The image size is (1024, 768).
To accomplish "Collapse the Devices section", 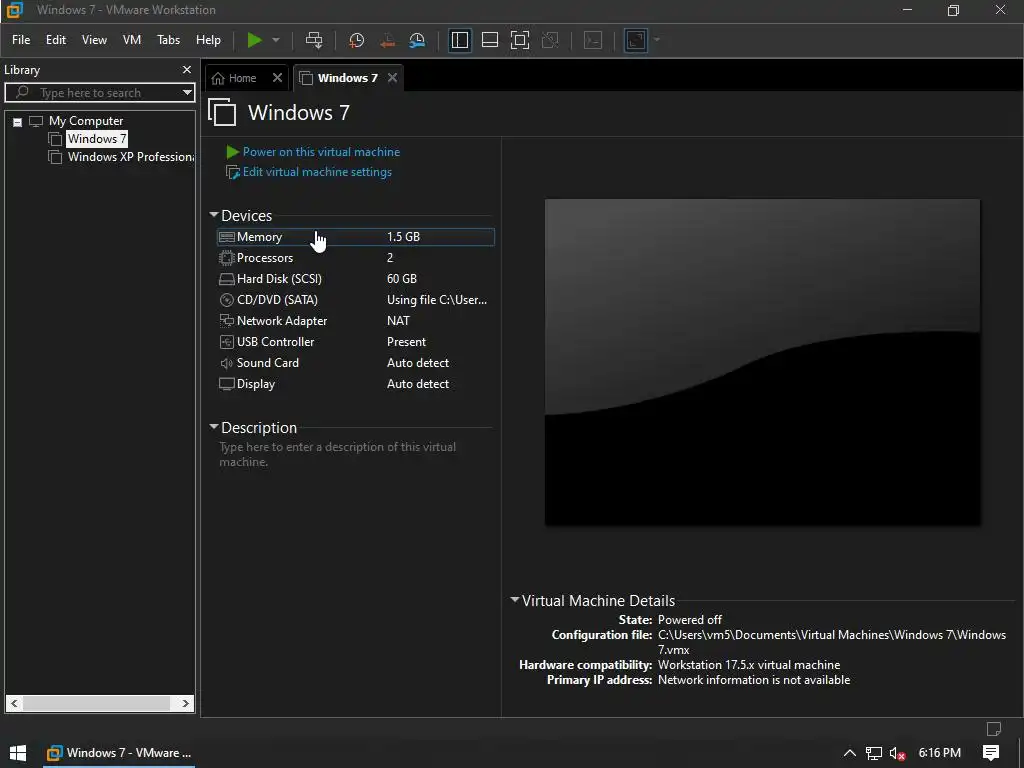I will pyautogui.click(x=214, y=215).
